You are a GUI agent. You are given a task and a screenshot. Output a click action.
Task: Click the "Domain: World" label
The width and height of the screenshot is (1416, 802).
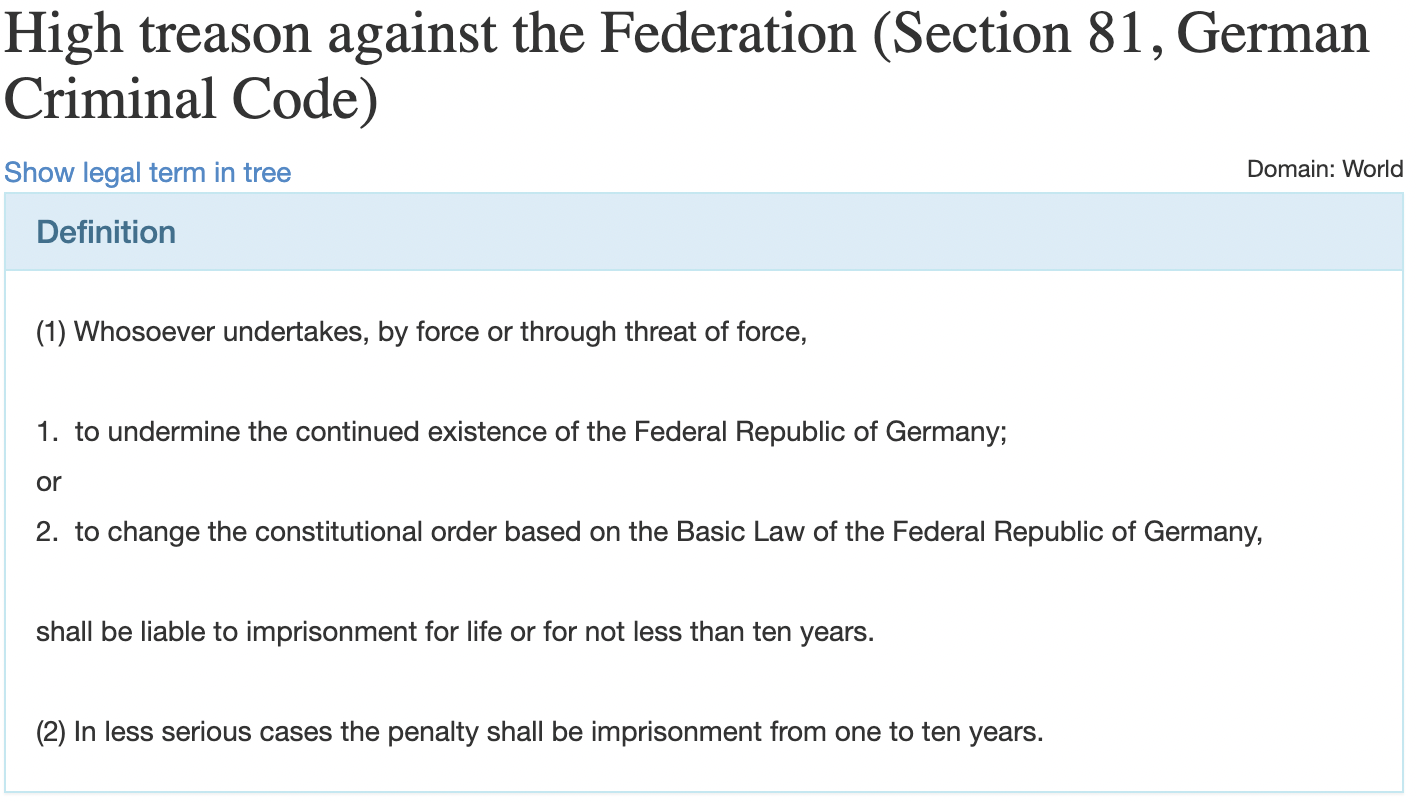1324,169
